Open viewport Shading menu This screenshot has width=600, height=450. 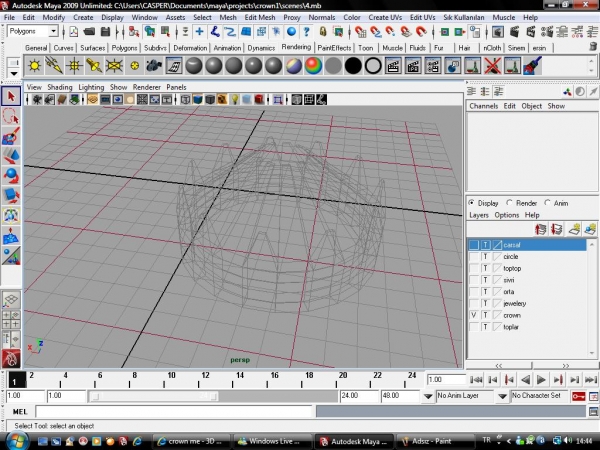point(60,87)
